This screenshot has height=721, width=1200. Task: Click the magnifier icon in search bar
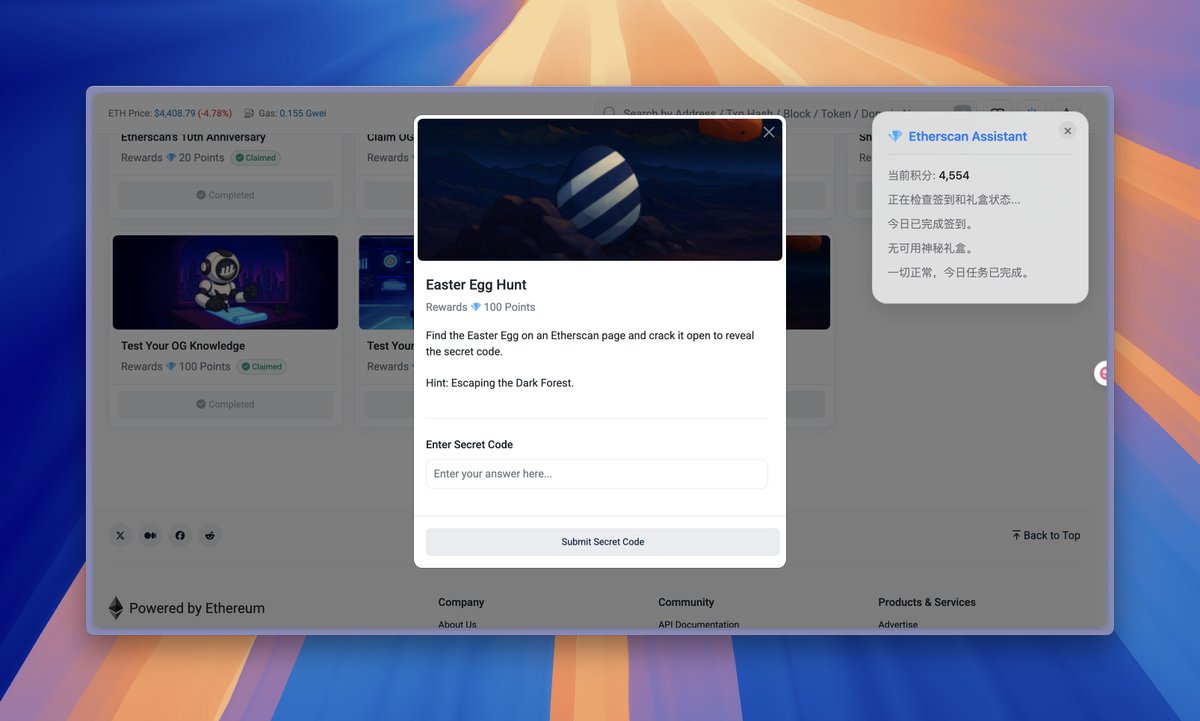tap(610, 114)
